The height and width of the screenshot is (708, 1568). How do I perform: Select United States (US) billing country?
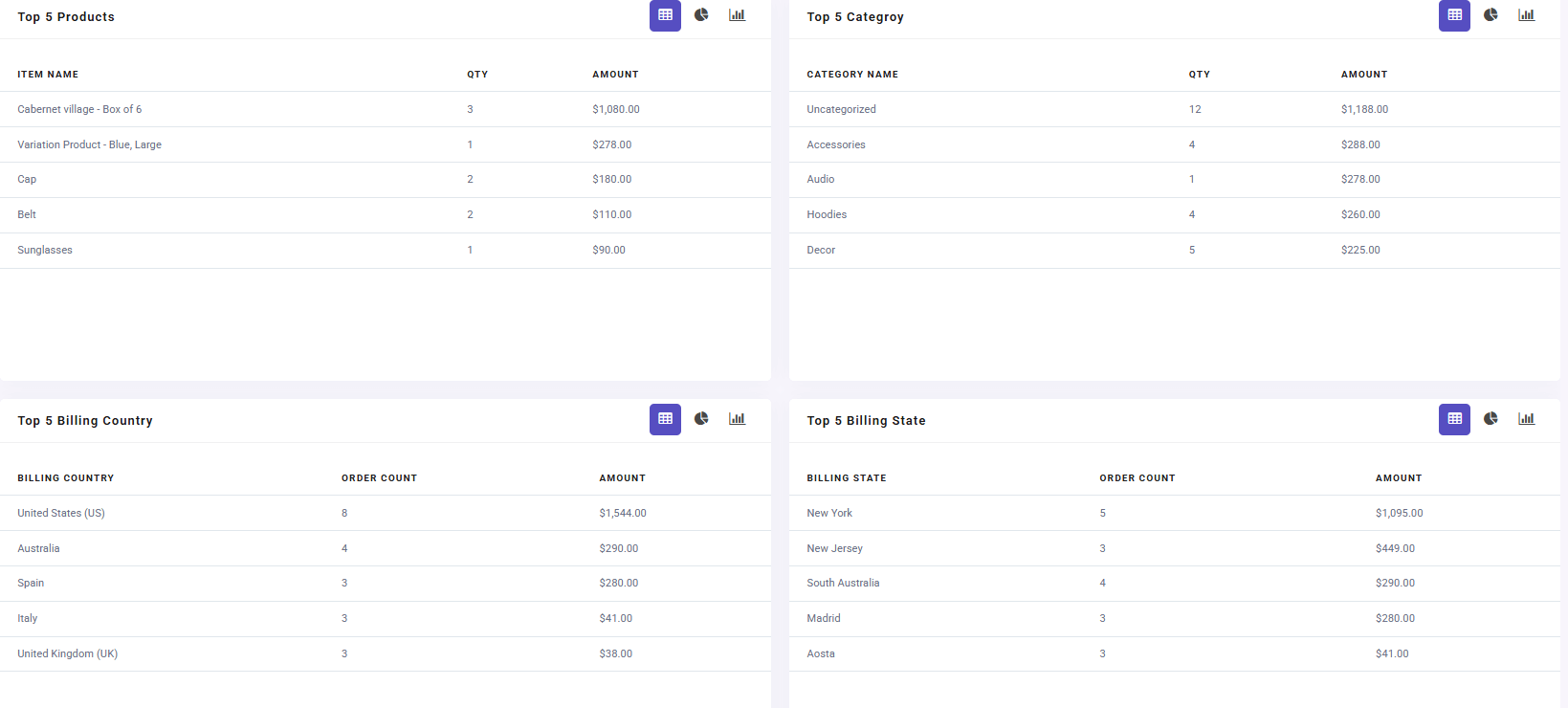coord(61,513)
